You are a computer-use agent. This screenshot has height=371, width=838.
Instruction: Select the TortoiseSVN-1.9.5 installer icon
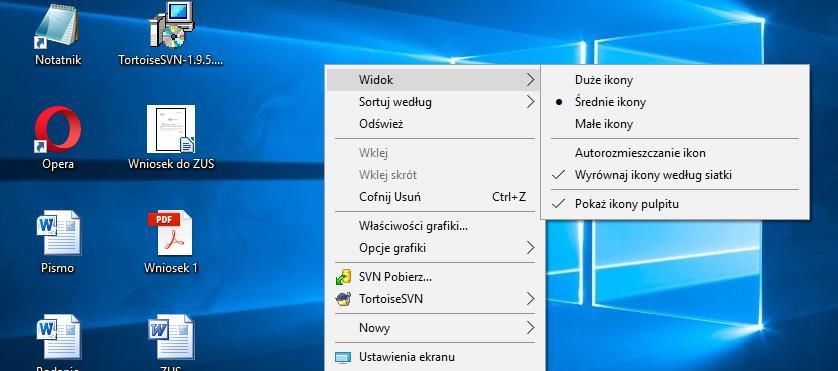click(171, 25)
